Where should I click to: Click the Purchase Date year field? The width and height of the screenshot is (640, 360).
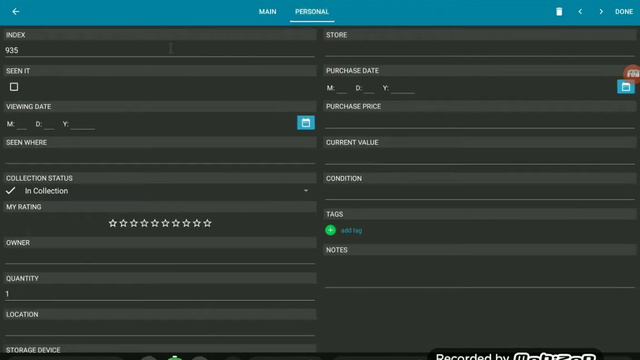click(402, 88)
